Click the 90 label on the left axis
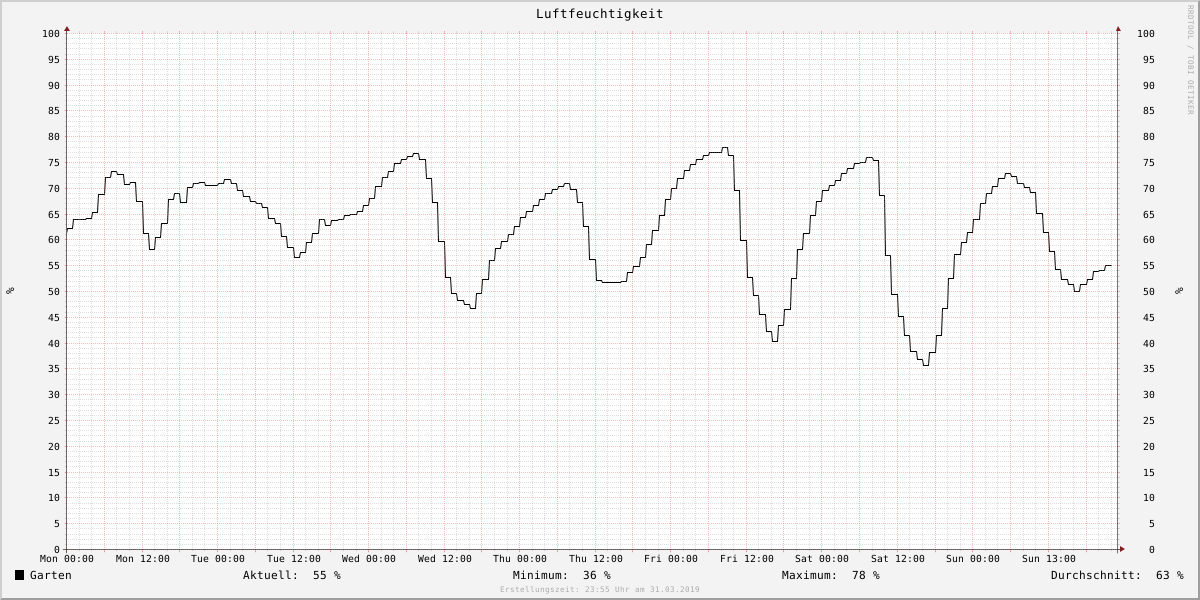Viewport: 1200px width, 600px height. point(55,86)
